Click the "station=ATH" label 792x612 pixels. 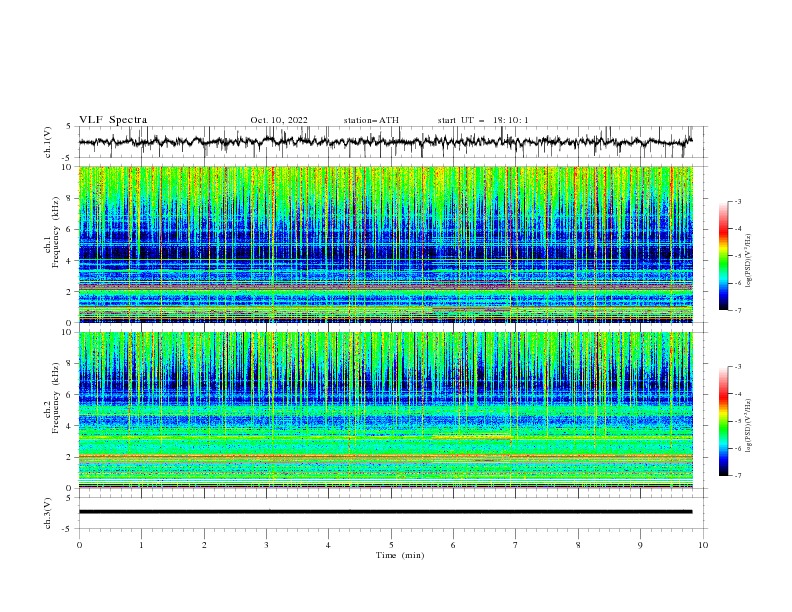[371, 120]
